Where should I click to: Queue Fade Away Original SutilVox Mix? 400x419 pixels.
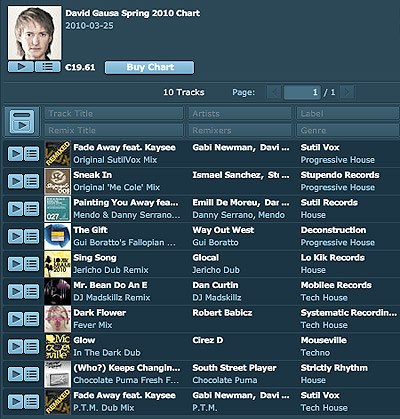[x=32, y=154]
